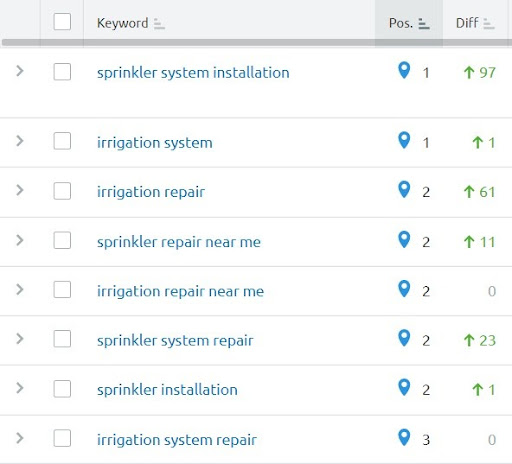Click the sort icon next to Keyword
Screen dimensions: 512x464
click(159, 24)
